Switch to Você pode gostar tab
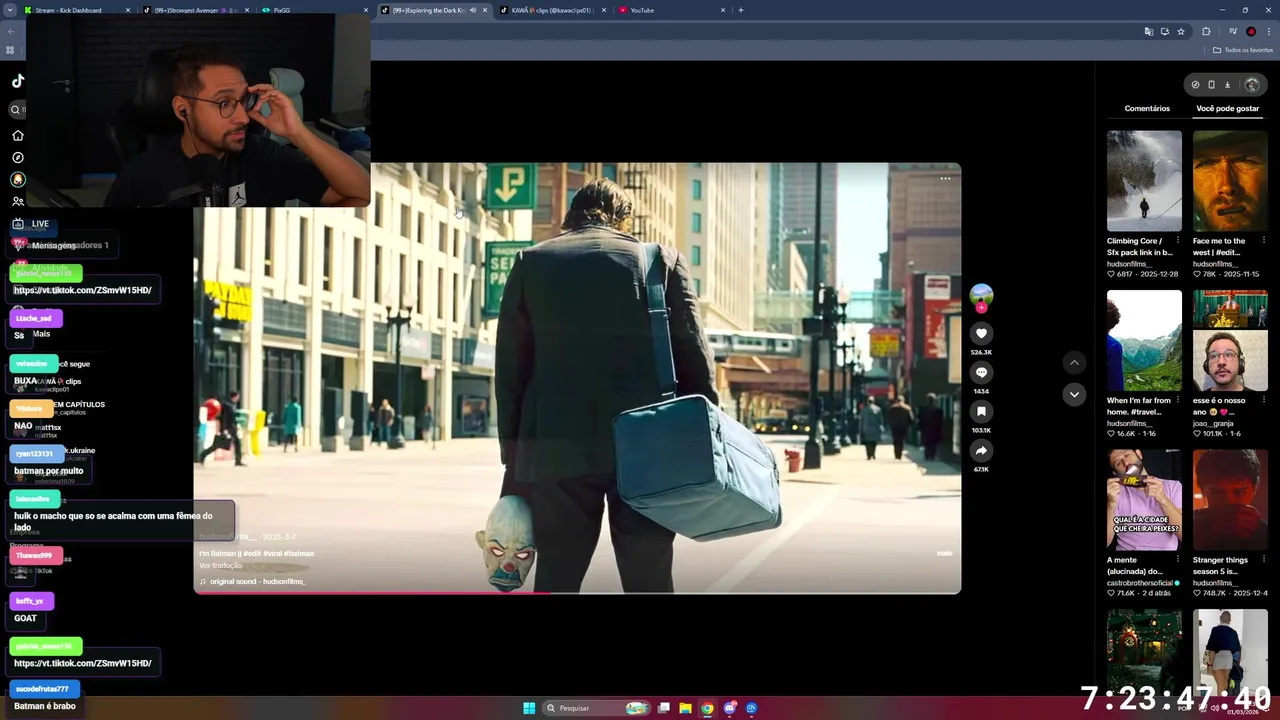 coord(1227,108)
